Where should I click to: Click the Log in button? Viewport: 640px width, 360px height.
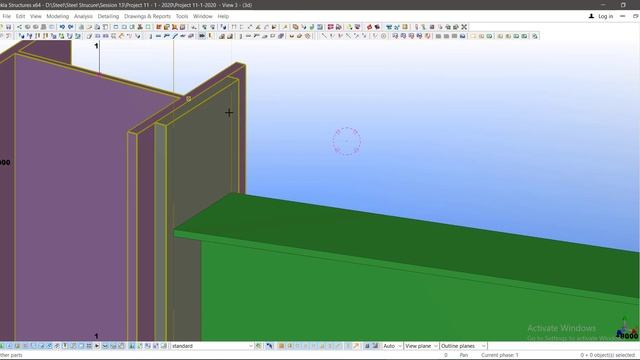point(601,16)
